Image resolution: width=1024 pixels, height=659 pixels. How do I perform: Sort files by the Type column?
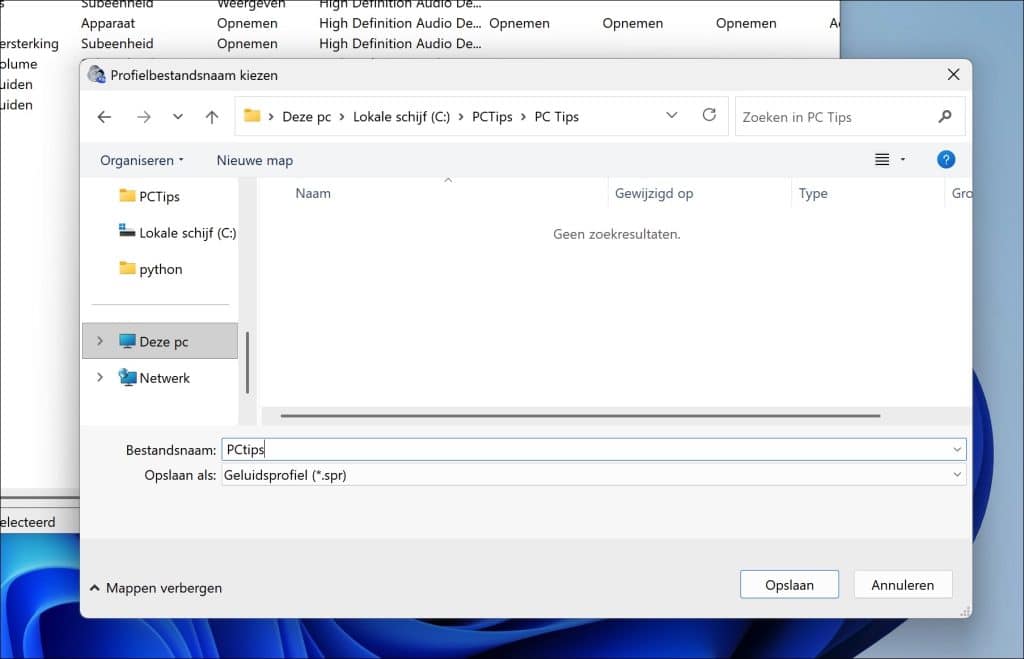(812, 193)
